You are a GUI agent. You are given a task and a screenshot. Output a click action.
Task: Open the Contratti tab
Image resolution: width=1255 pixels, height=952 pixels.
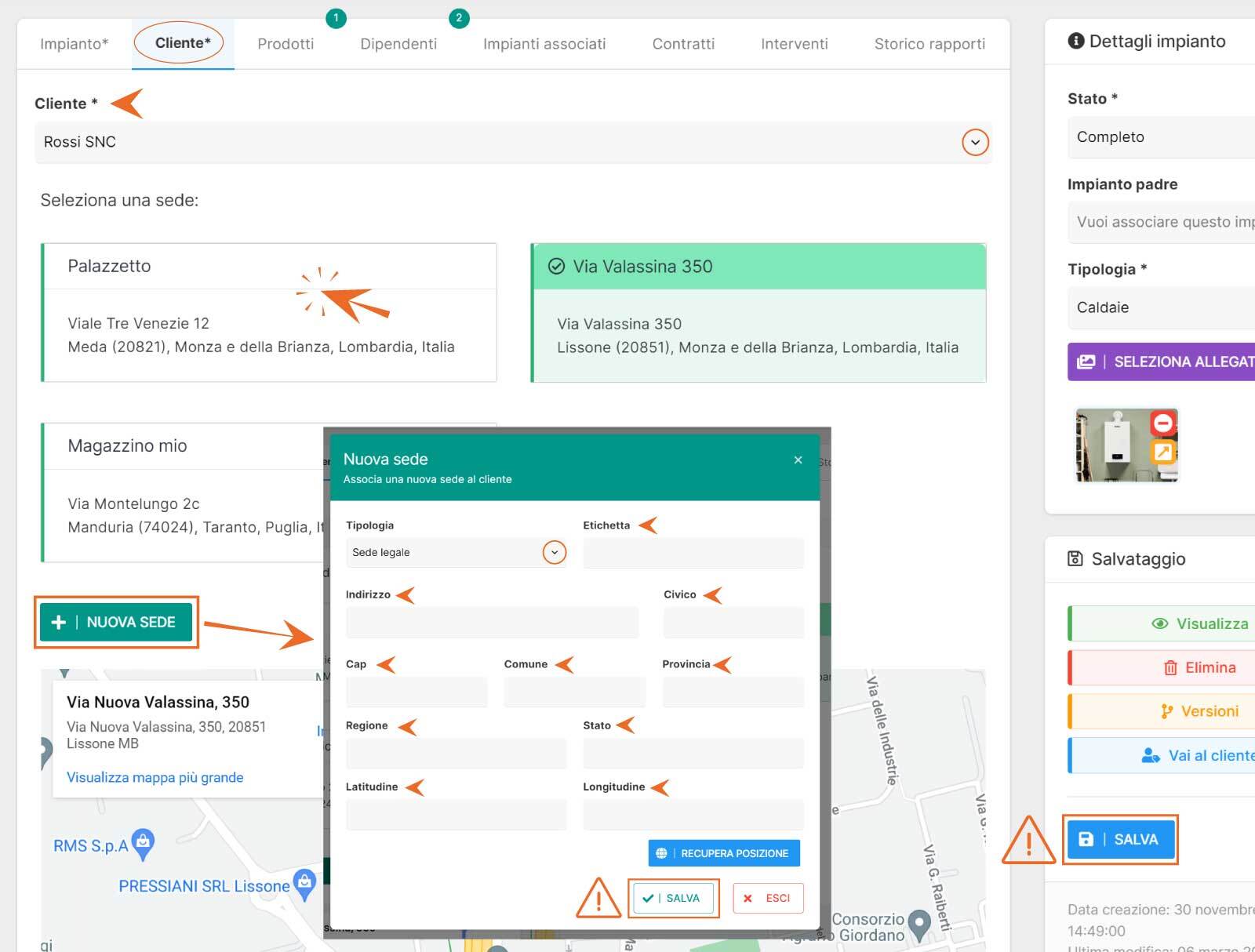tap(683, 44)
